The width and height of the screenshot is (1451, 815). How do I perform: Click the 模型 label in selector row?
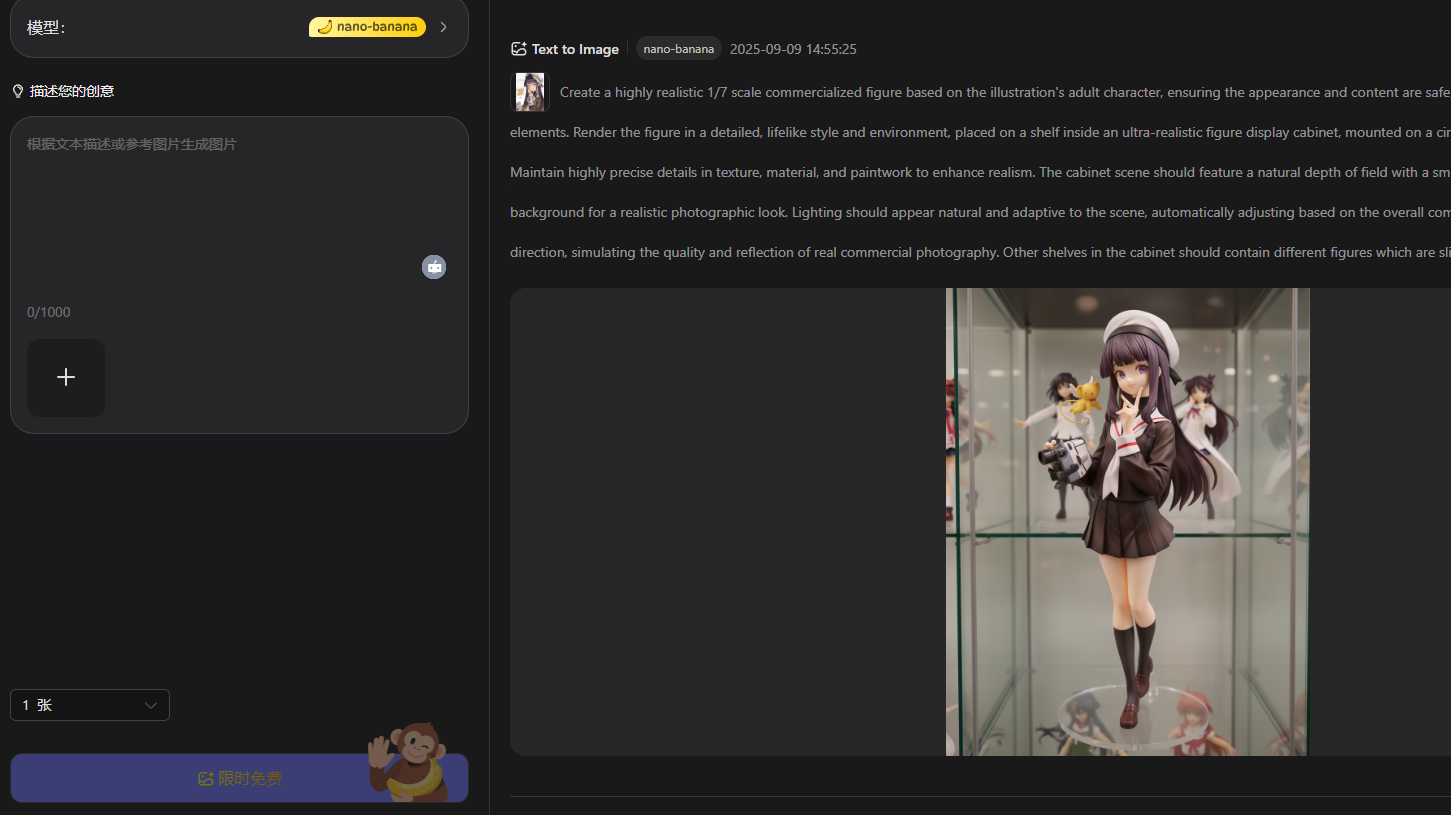tap(45, 28)
